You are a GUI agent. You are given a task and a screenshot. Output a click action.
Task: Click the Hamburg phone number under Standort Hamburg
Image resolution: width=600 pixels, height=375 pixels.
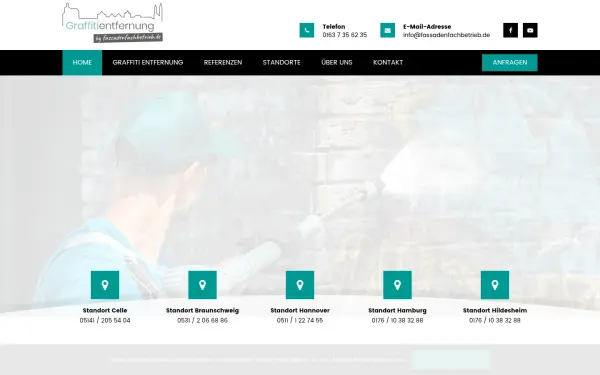(397, 320)
